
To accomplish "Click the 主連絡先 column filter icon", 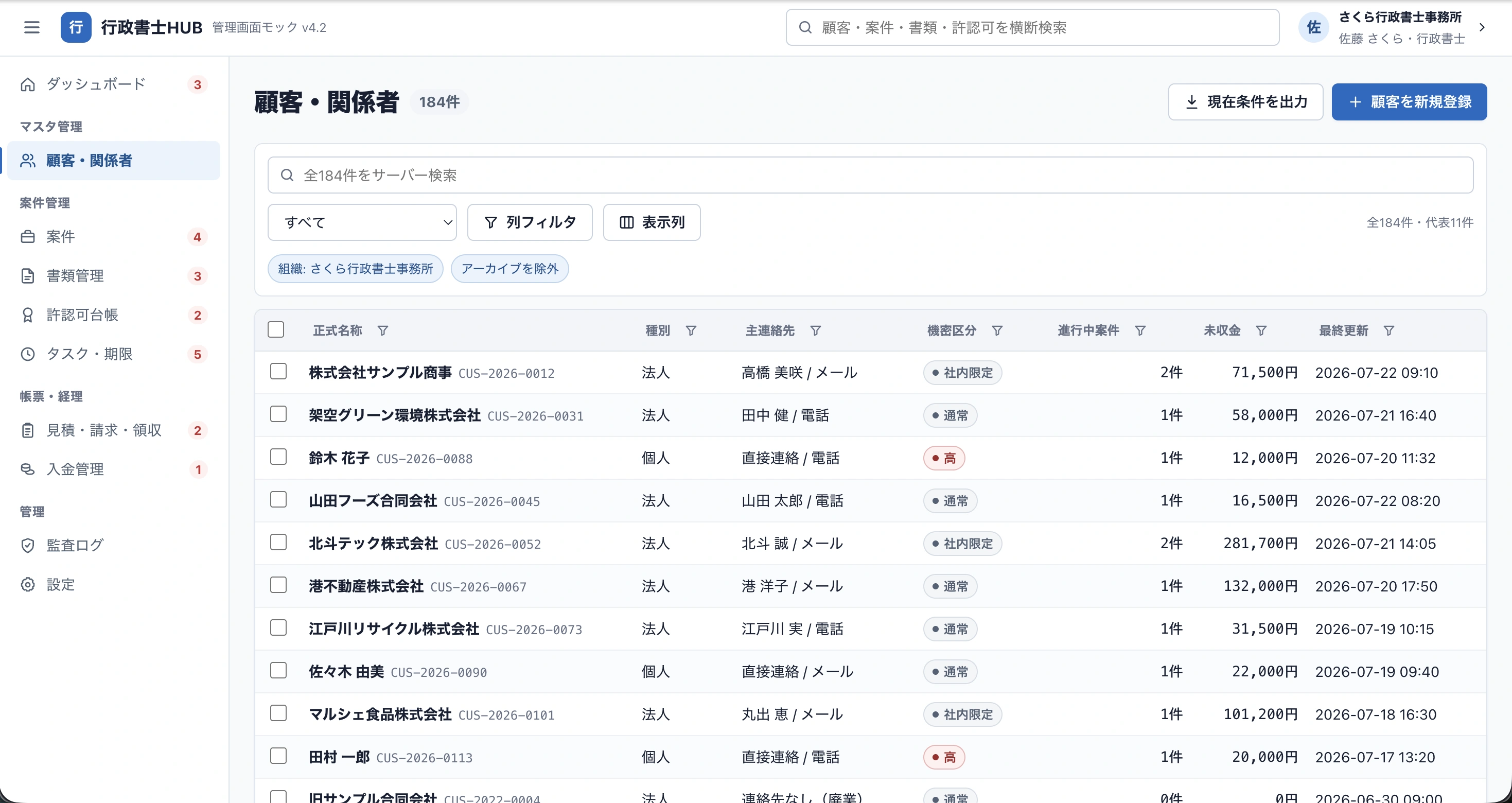I will tap(815, 330).
